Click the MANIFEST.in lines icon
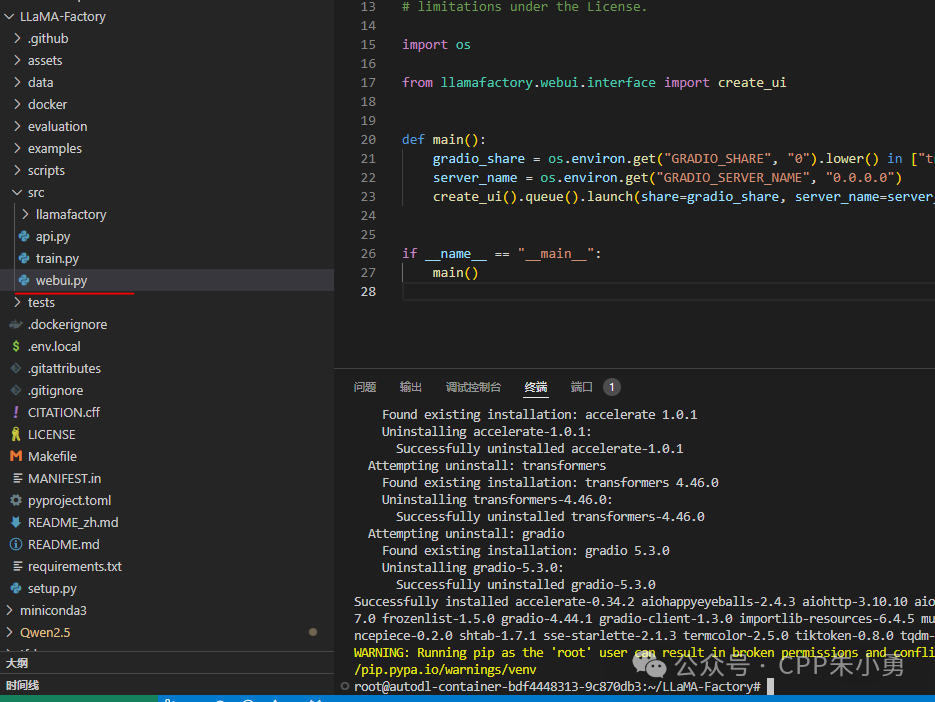Viewport: 935px width, 702px height. point(18,478)
